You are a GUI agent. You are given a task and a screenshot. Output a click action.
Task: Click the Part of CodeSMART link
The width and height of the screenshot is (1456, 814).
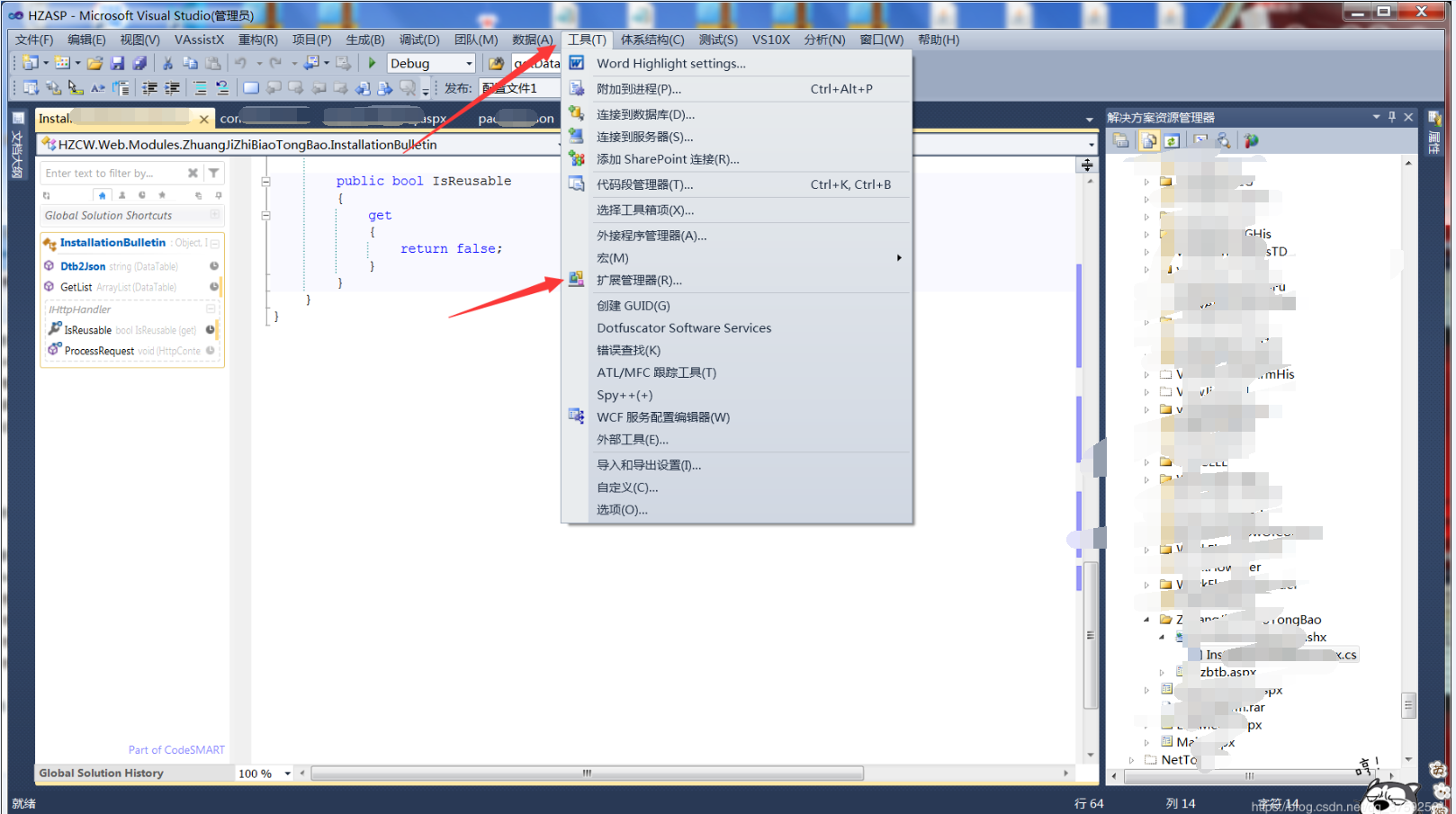pyautogui.click(x=176, y=749)
